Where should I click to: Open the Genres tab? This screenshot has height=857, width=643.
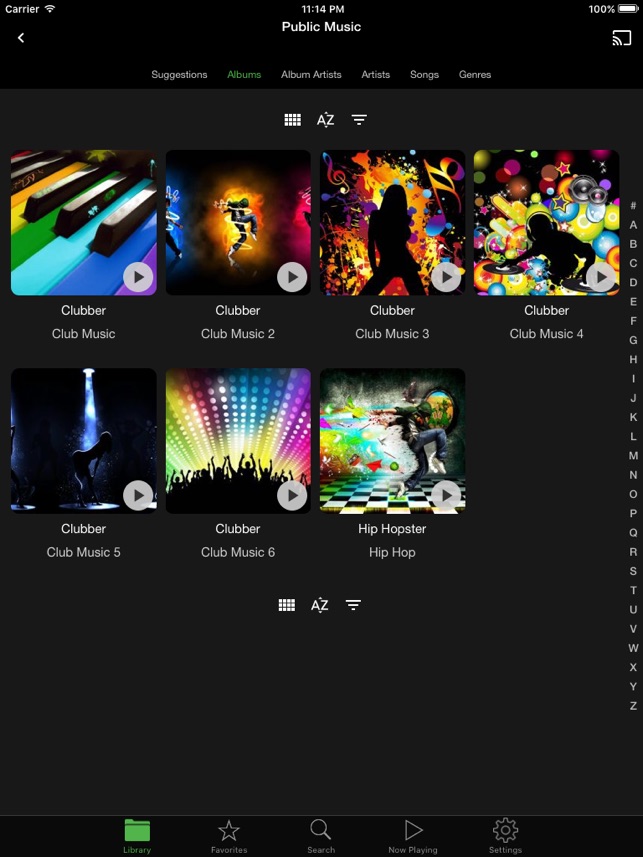point(475,75)
